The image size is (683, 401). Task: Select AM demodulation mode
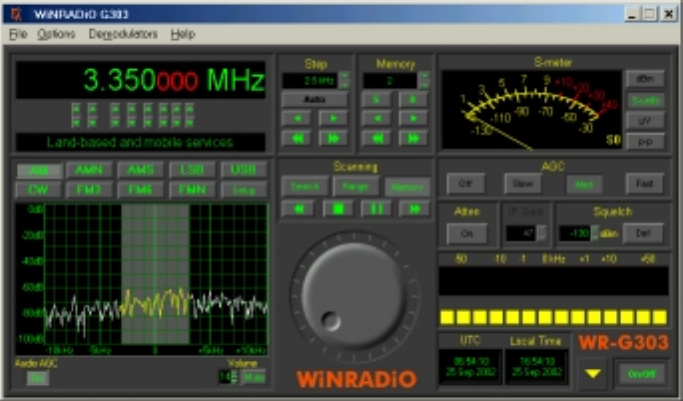pos(39,170)
